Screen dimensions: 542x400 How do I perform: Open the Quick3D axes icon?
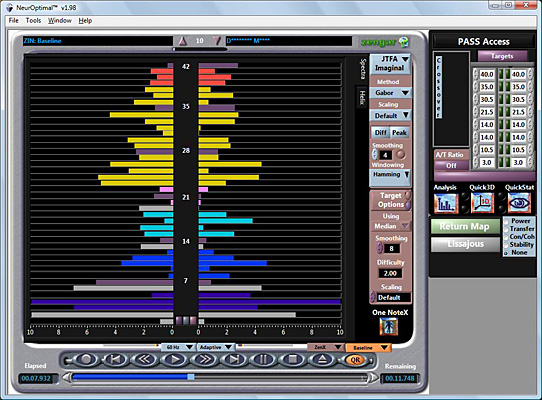pyautogui.click(x=482, y=203)
